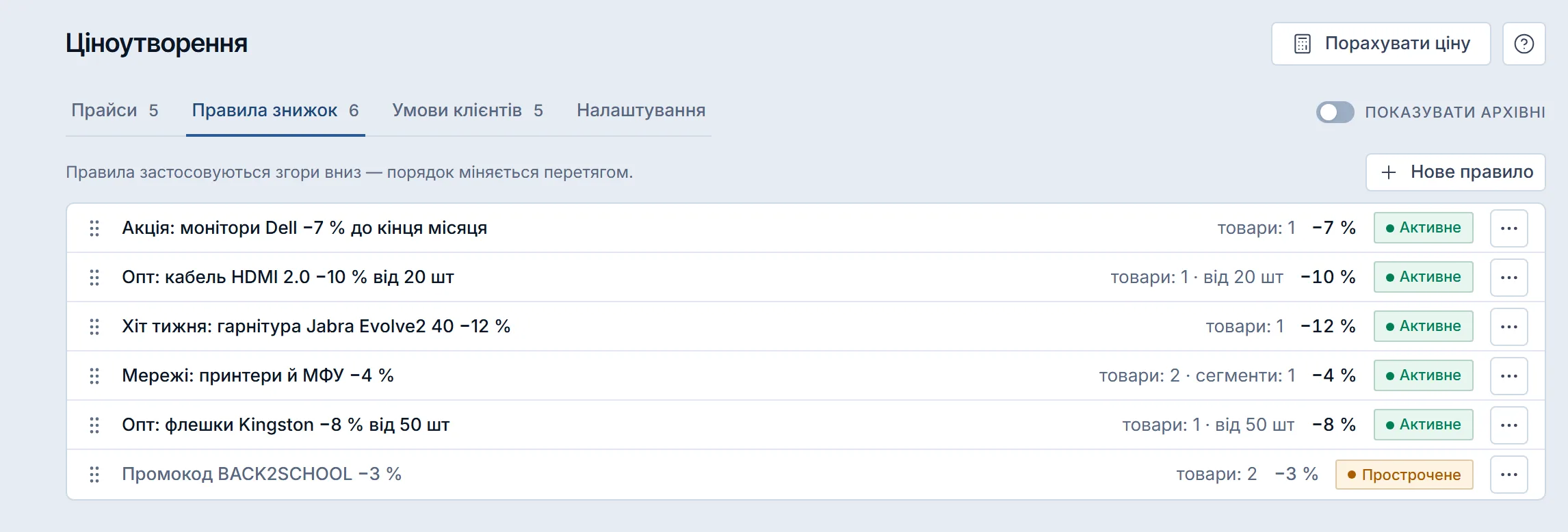Open more options for монітори Dell rule

coord(1509,228)
